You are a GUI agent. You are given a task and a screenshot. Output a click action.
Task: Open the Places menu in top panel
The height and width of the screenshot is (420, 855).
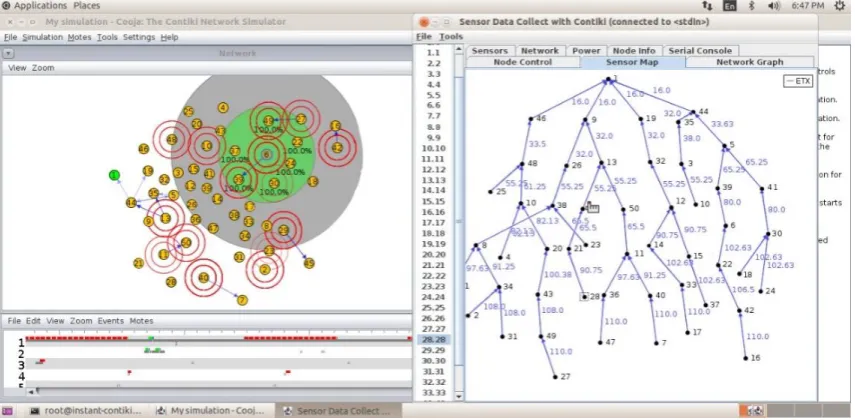point(87,5)
